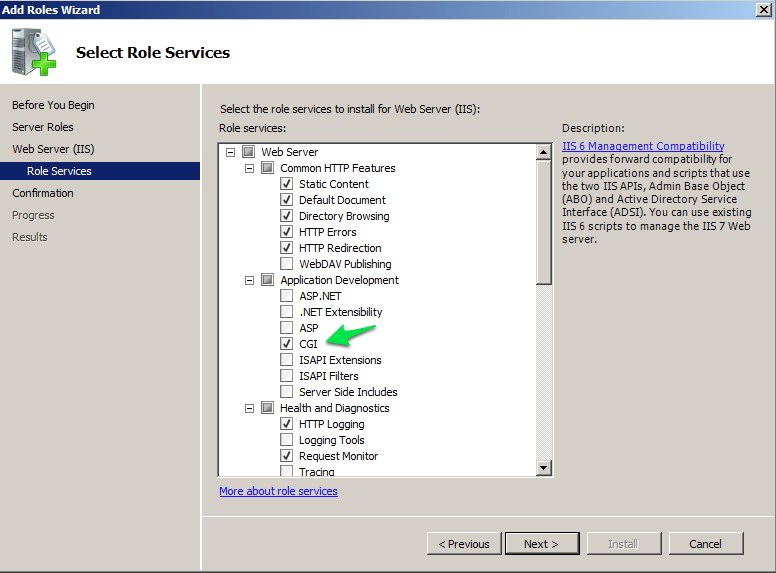The image size is (776, 573).
Task: Click the Add Roles Wizard server icon
Action: click(x=33, y=52)
